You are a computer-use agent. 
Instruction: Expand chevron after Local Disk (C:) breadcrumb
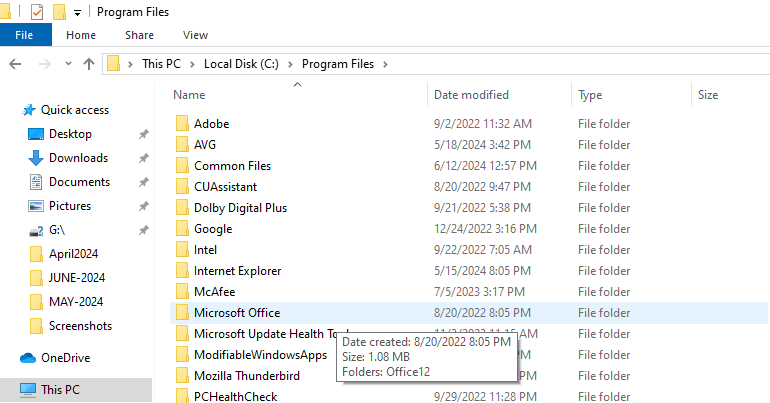[290, 64]
